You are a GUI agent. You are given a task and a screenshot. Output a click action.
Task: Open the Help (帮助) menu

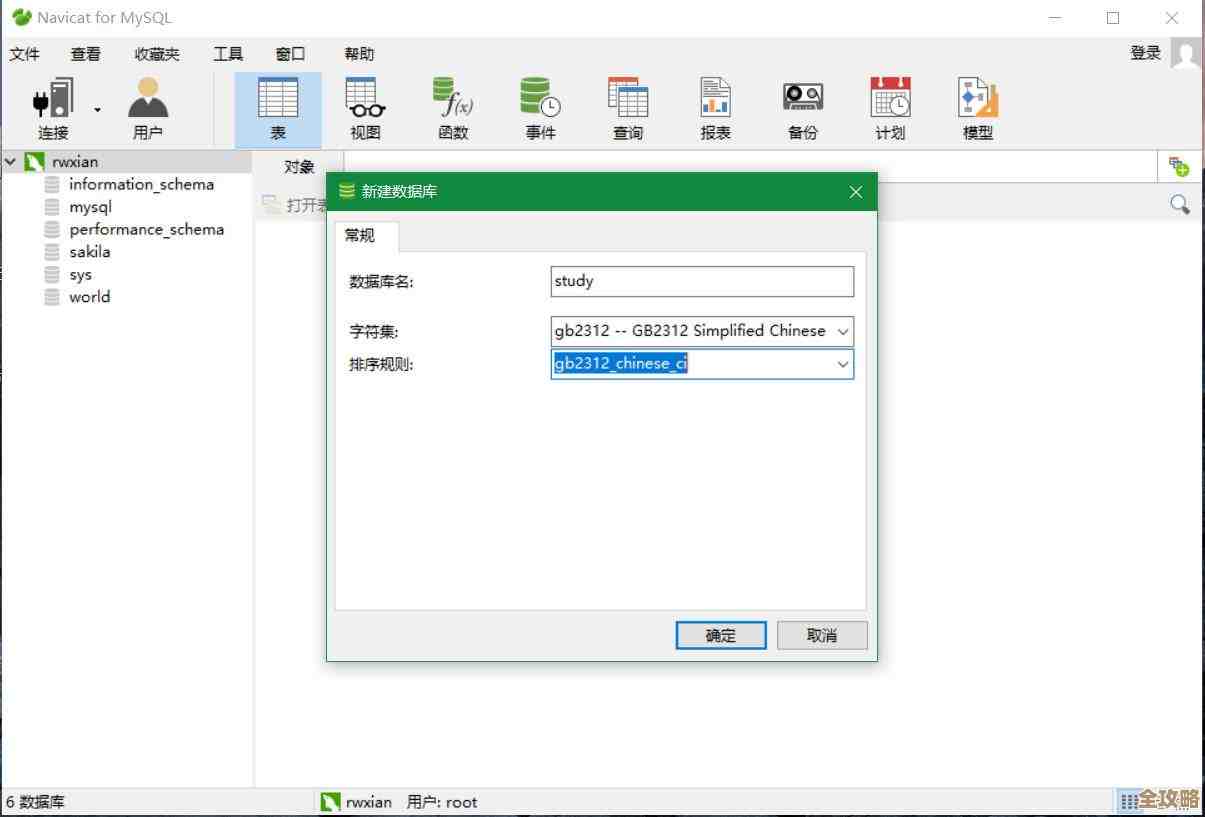[359, 54]
